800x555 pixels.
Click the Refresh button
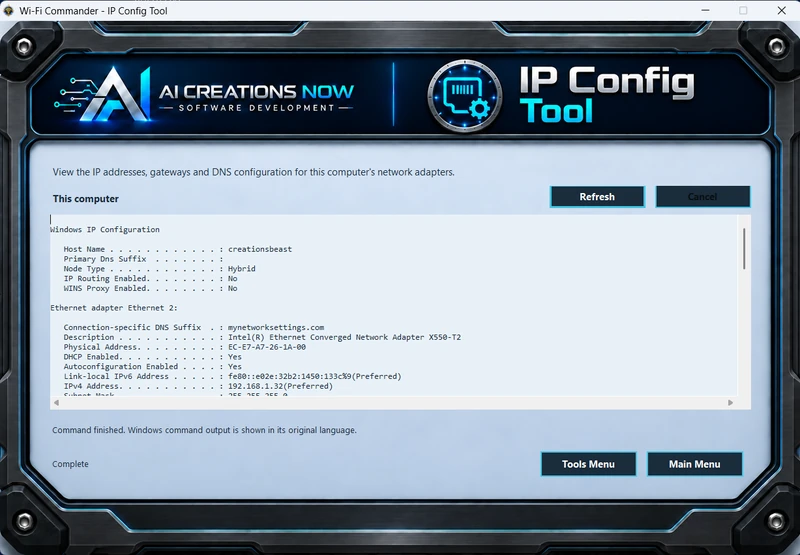pyautogui.click(x=597, y=197)
